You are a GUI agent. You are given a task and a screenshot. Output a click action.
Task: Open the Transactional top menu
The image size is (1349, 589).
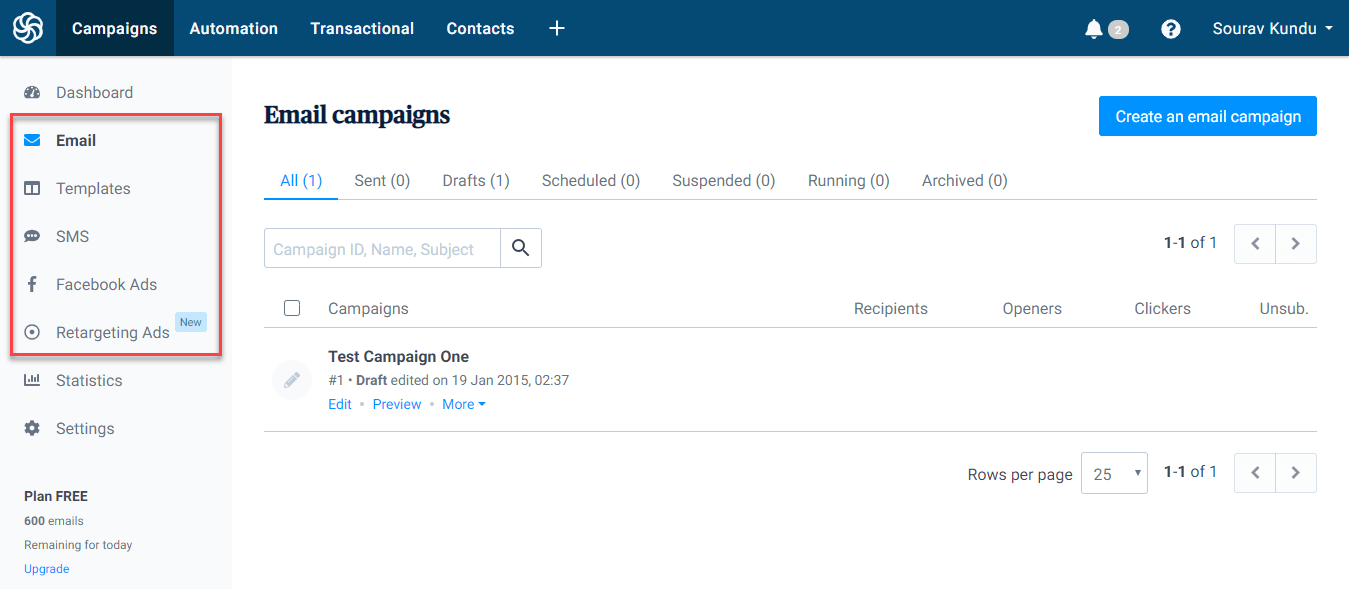pos(362,28)
